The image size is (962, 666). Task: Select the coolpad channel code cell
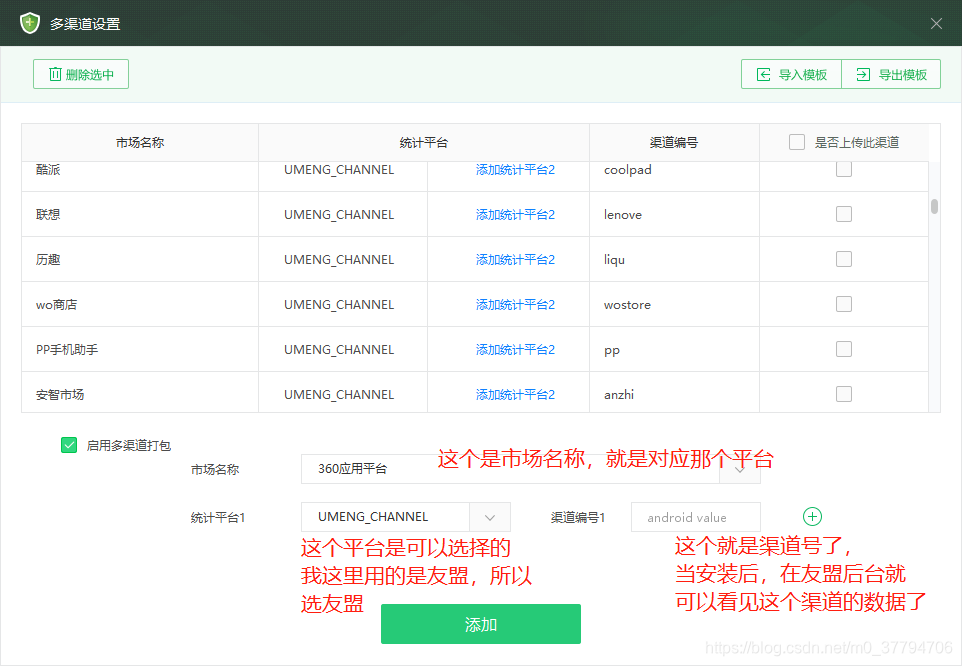click(x=674, y=176)
